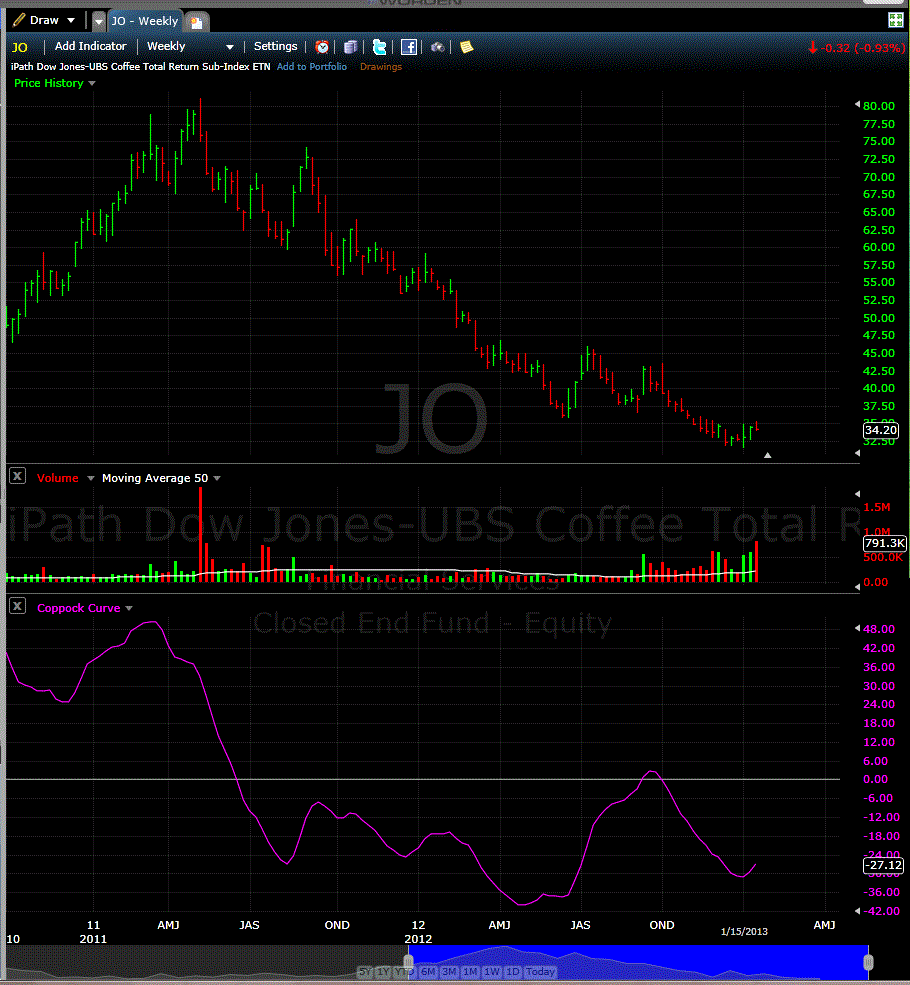Click the new chart tab icon

[197, 23]
